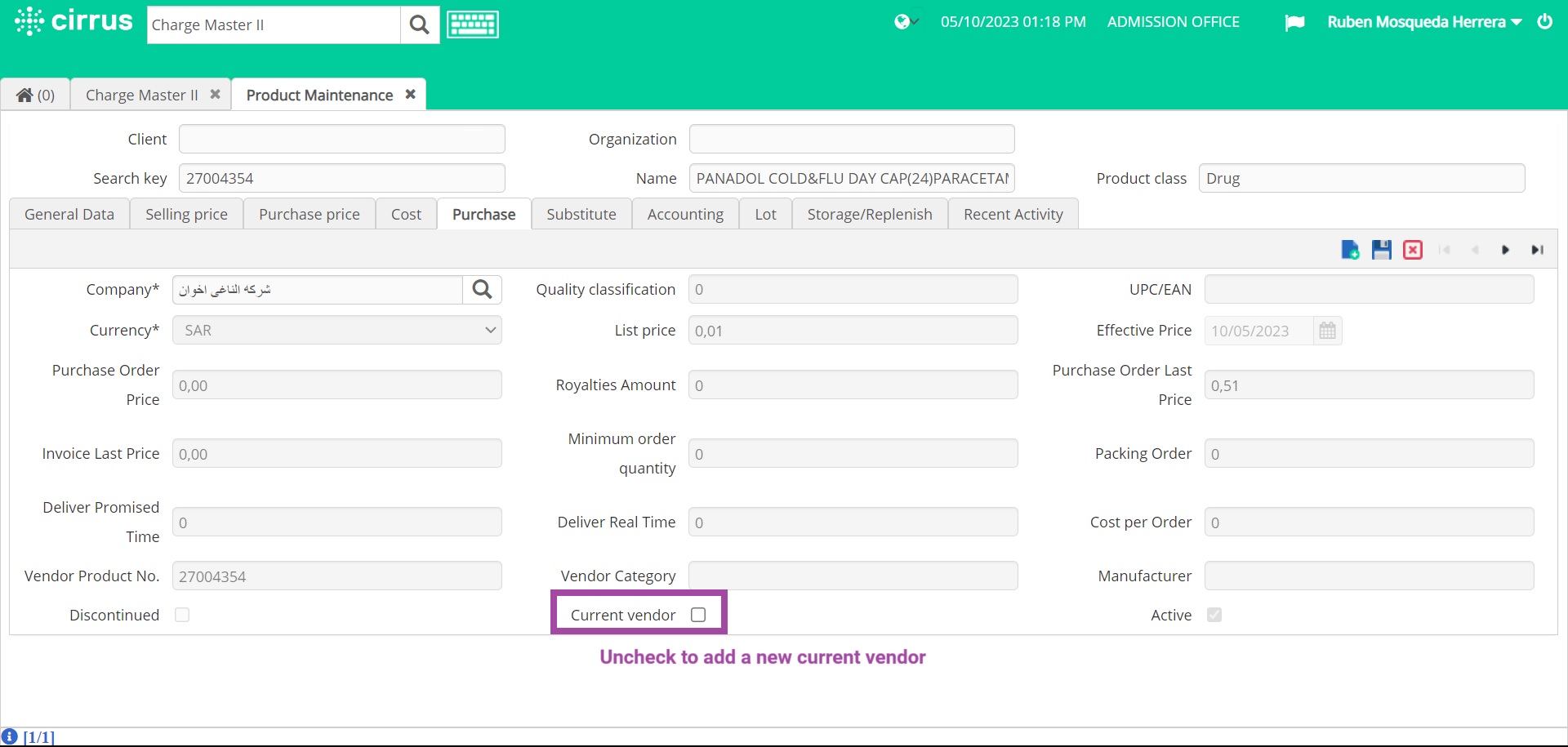Viewport: 1568px width, 747px height.
Task: Switch to the Accounting tab
Action: 685,214
